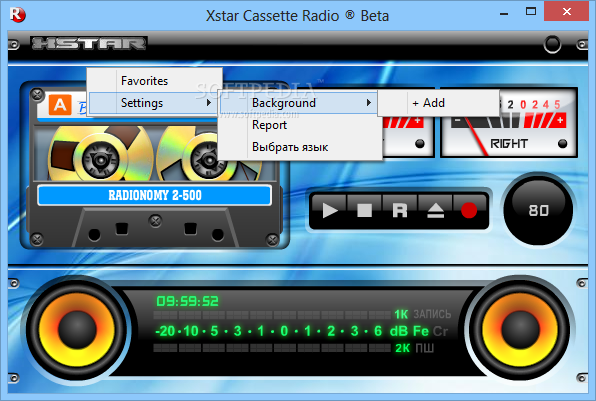Select the Settings menu entry
The width and height of the screenshot is (596, 401).
click(x=154, y=103)
